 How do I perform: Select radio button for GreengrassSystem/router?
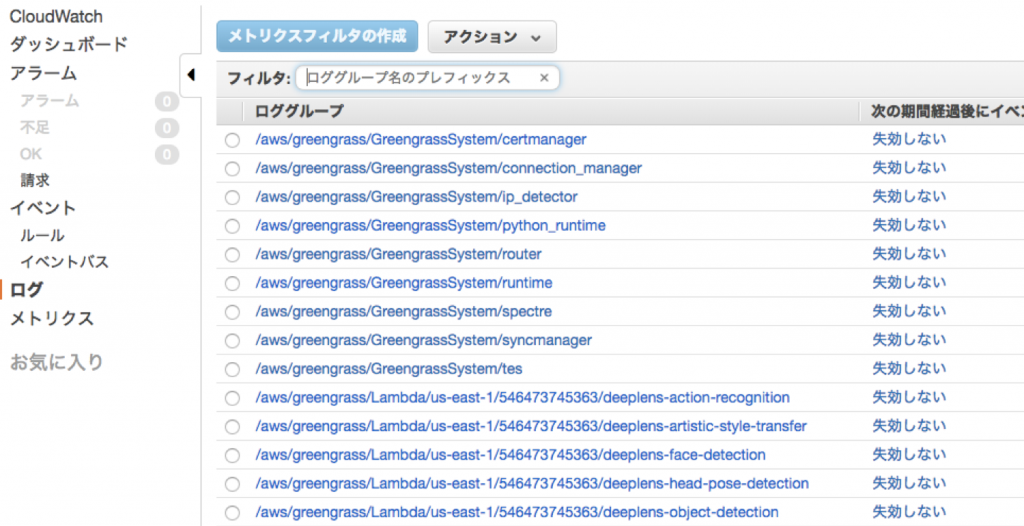(x=232, y=255)
